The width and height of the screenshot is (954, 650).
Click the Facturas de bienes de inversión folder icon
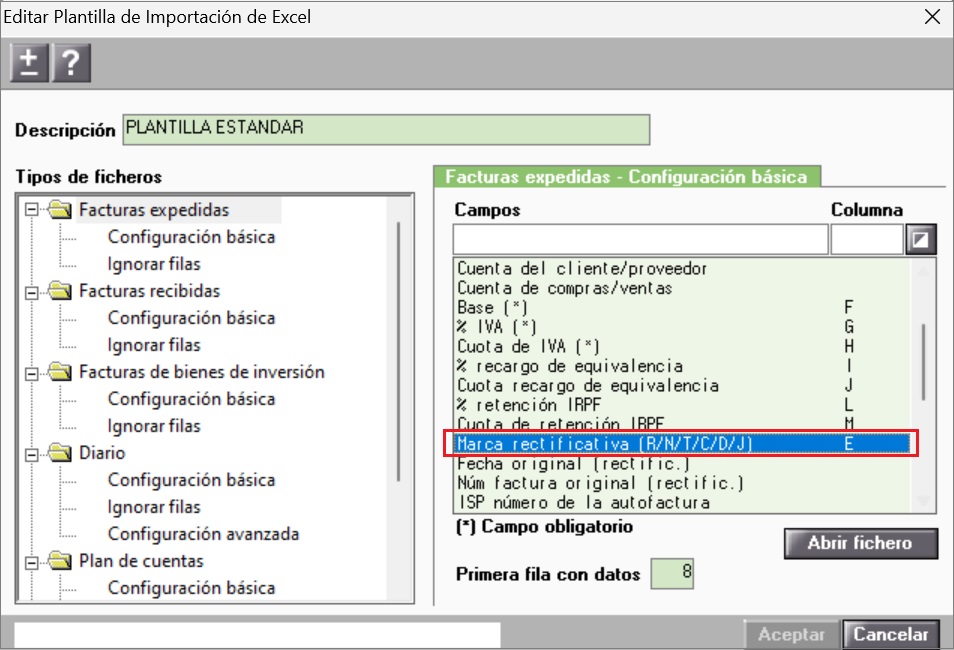[60, 372]
